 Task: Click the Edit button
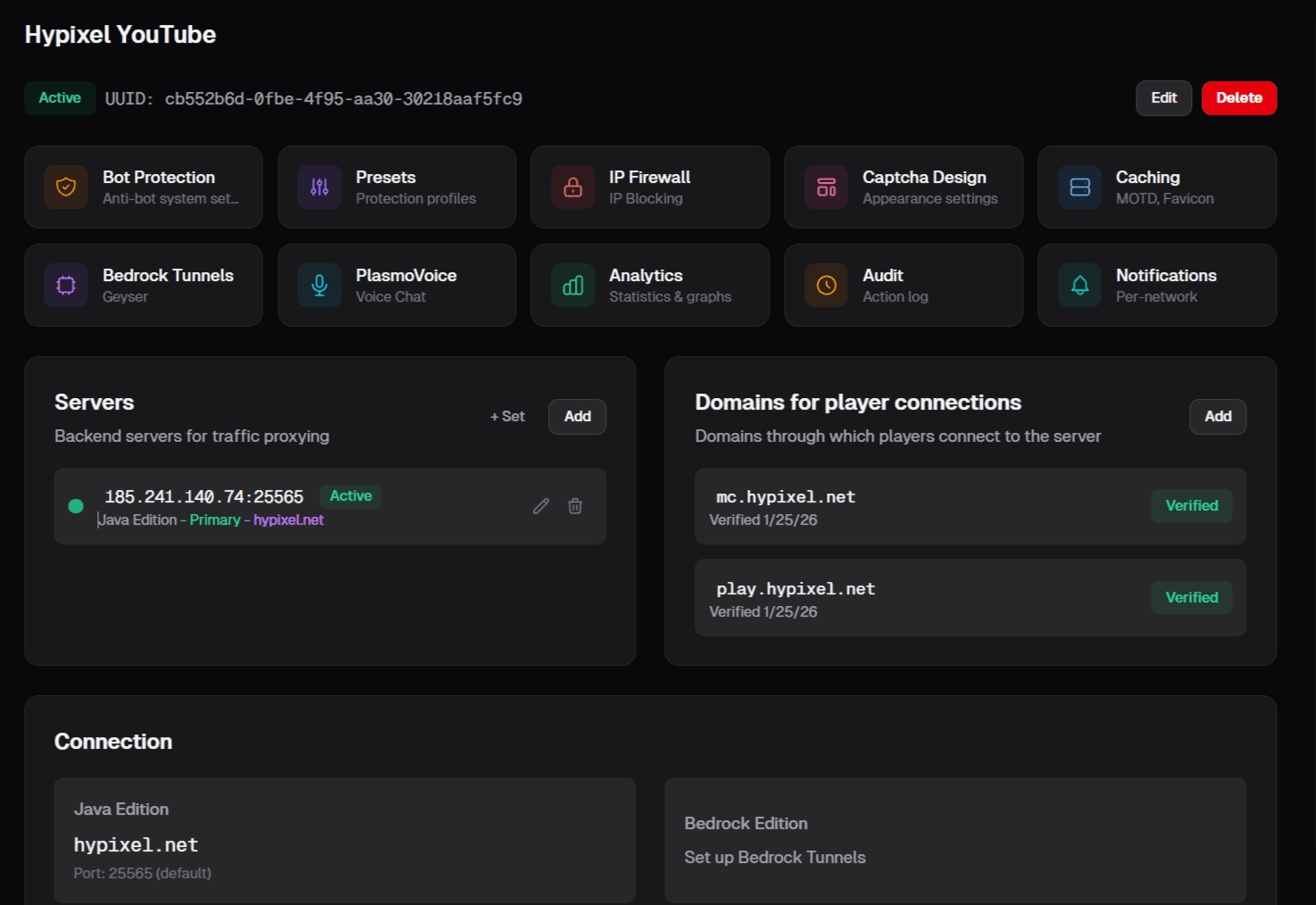tap(1163, 98)
